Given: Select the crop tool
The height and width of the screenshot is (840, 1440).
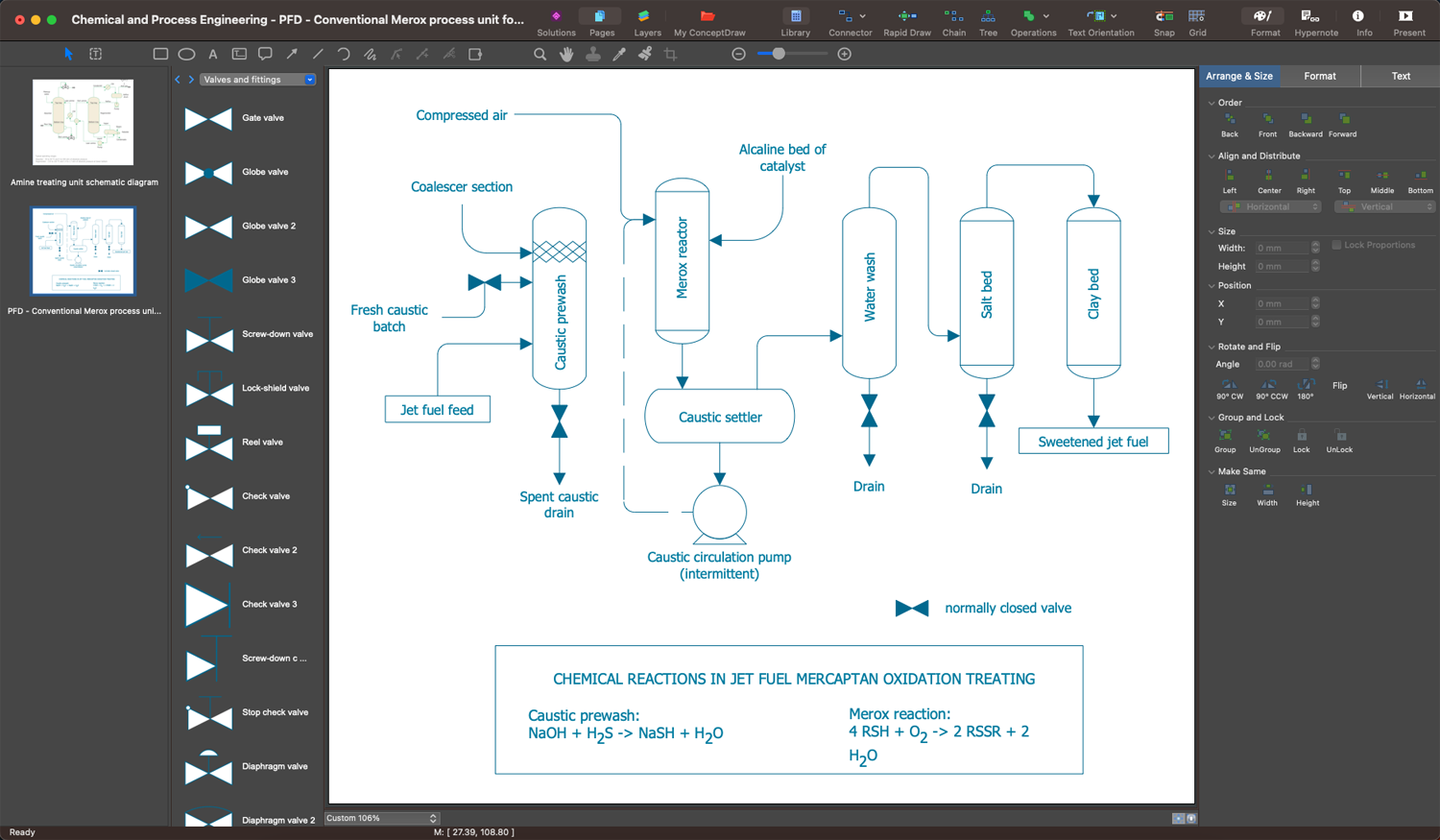Looking at the screenshot, I should click(x=670, y=54).
